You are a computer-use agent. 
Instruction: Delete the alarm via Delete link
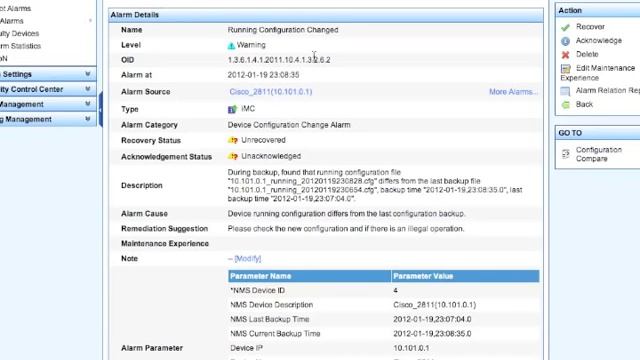point(587,54)
